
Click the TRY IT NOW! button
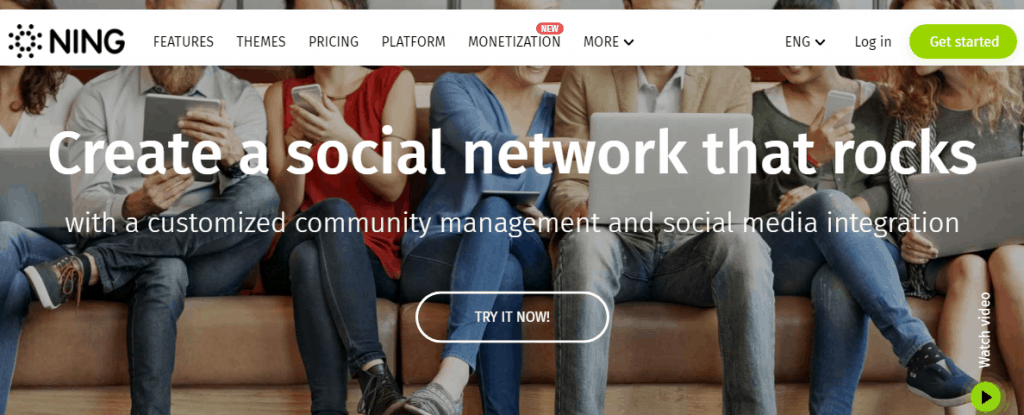tap(512, 317)
